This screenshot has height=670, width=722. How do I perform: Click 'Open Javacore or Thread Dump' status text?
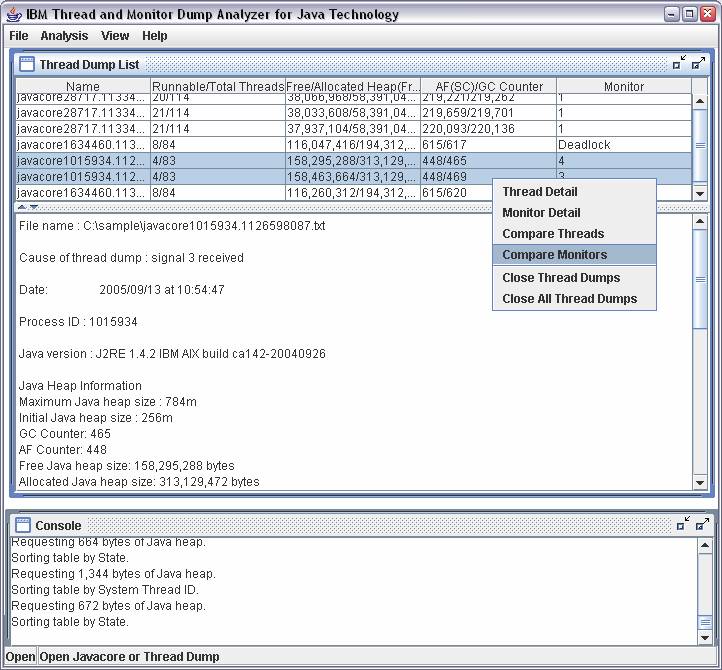click(x=129, y=657)
